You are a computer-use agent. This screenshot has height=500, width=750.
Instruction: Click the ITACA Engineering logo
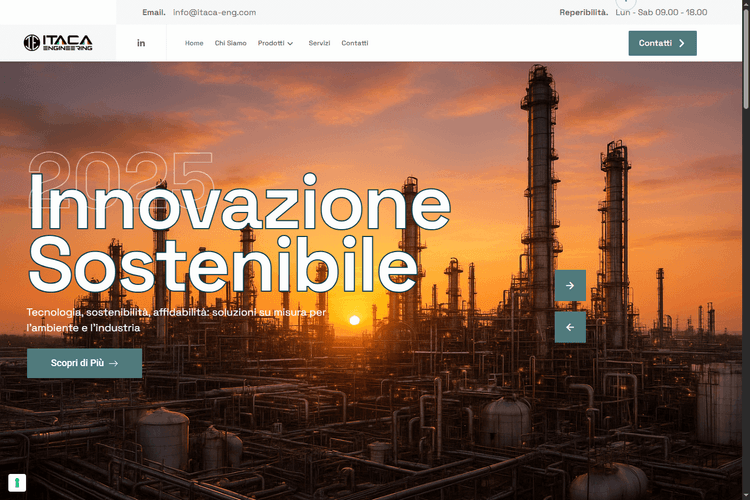tap(58, 43)
